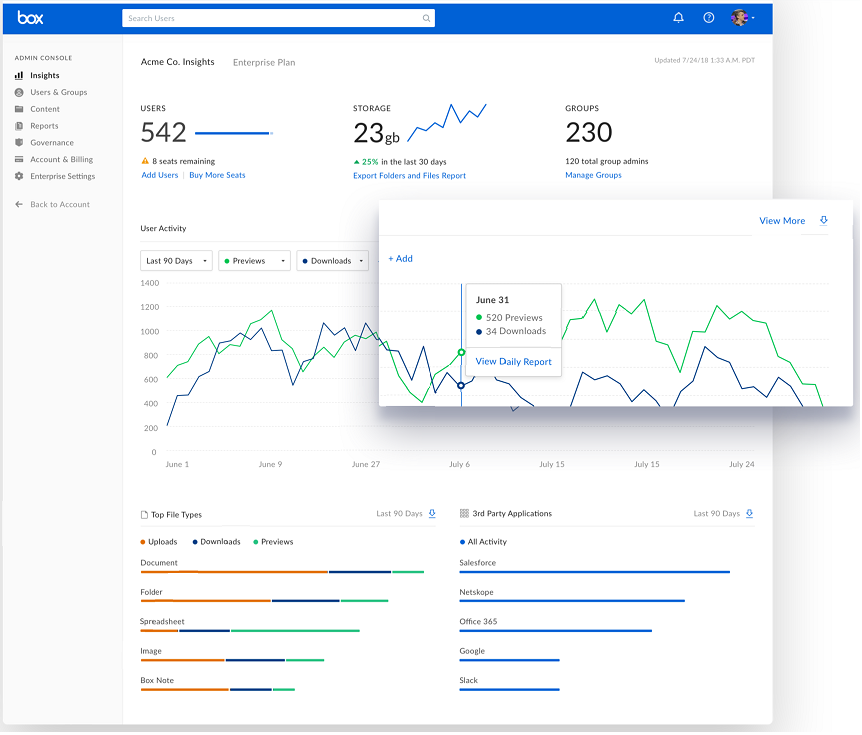The image size is (862, 735).
Task: Click the Spreadsheet file type bar
Action: [250, 631]
